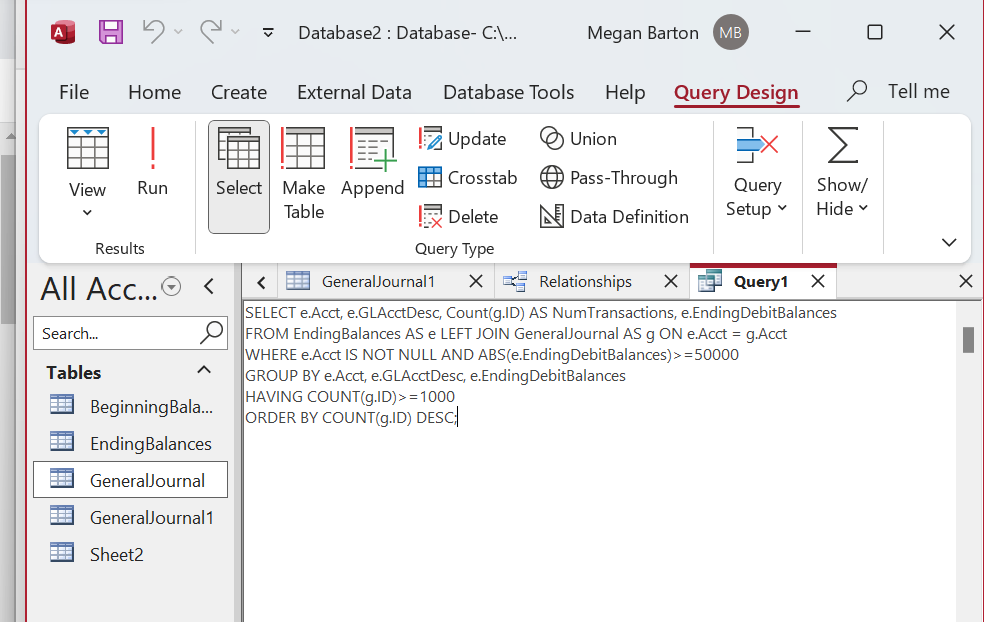Pick the Crosstab query type
The height and width of the screenshot is (622, 984).
(467, 178)
